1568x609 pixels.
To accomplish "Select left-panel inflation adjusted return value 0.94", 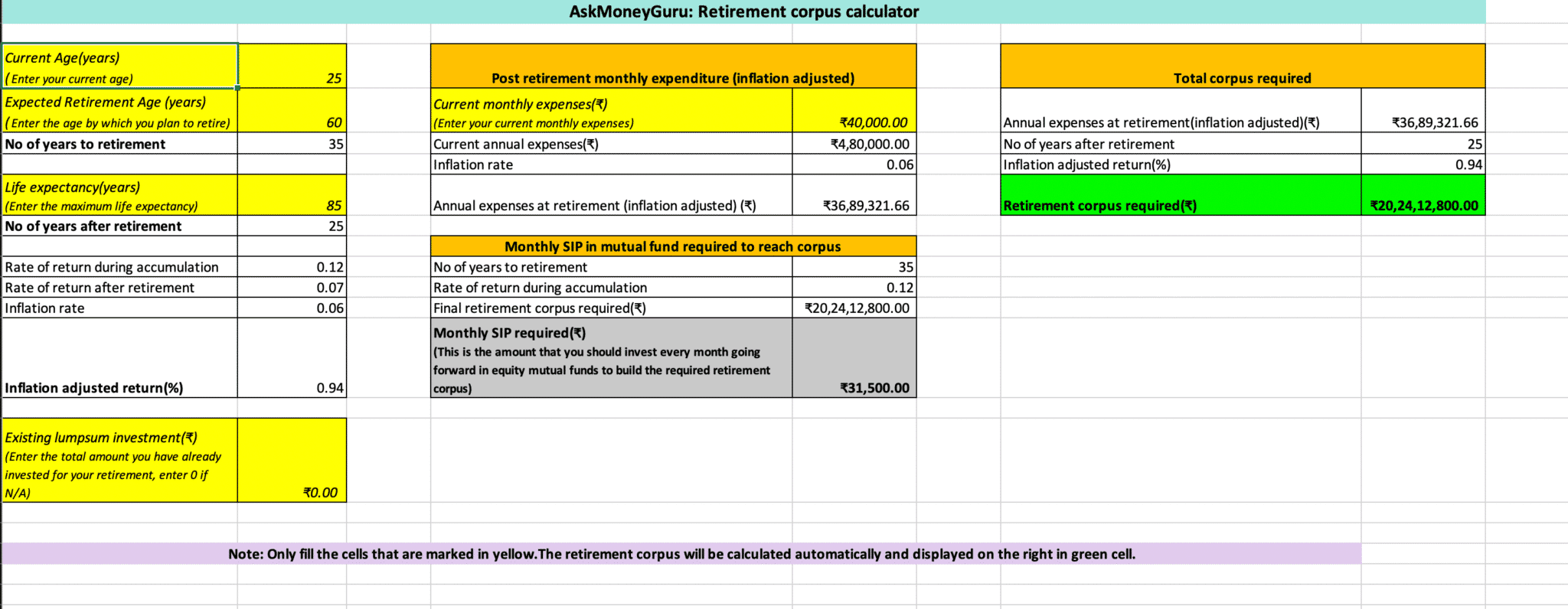I will [x=292, y=357].
